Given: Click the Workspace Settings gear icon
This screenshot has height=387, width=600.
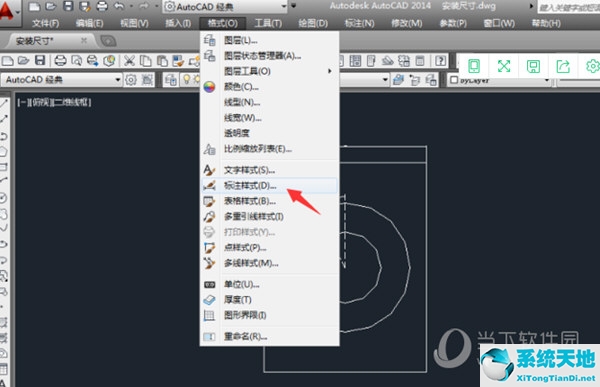Looking at the screenshot, I should [x=131, y=80].
